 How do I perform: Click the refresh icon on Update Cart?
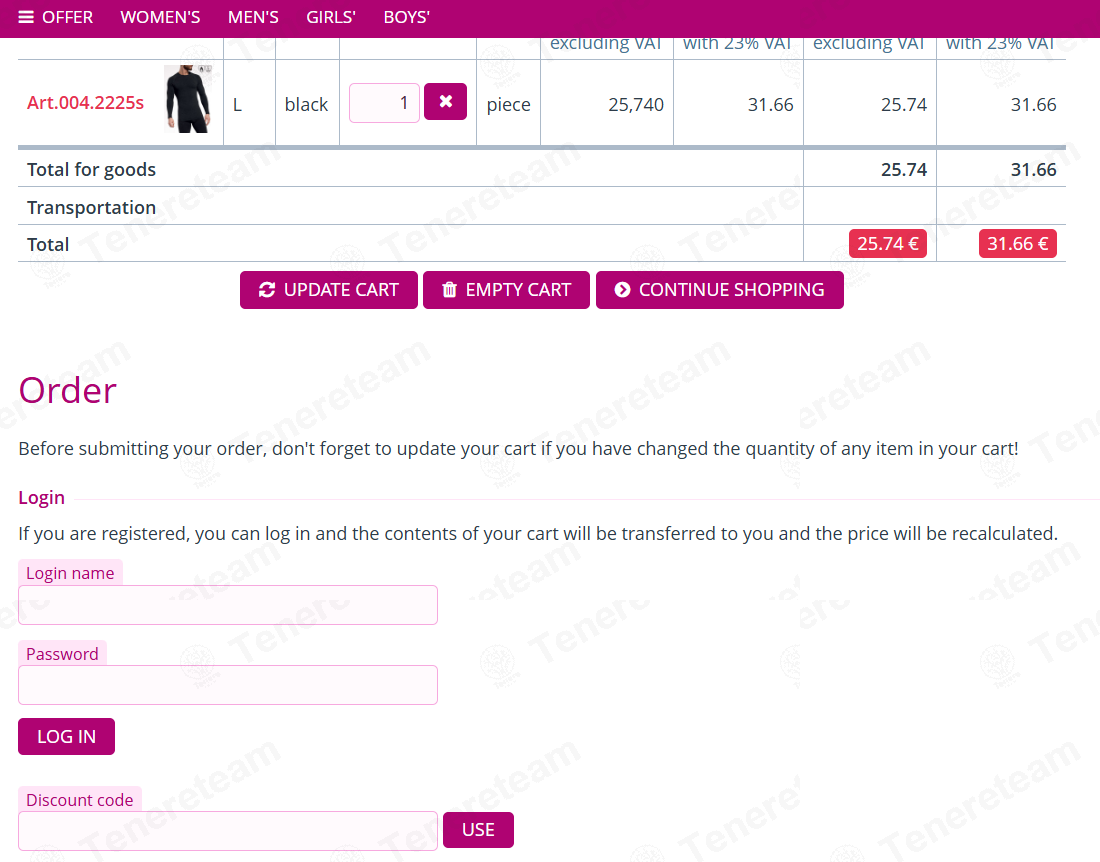click(267, 290)
